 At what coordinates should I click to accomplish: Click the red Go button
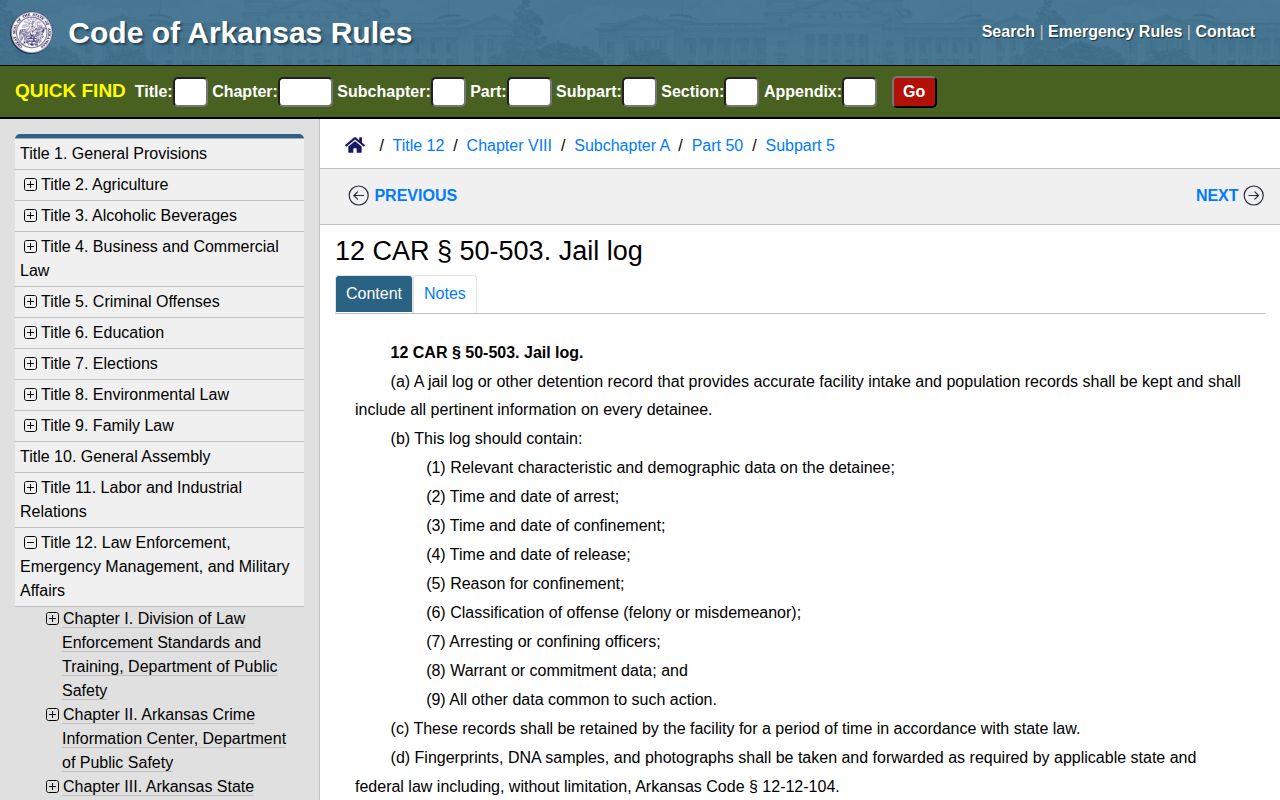coord(914,91)
